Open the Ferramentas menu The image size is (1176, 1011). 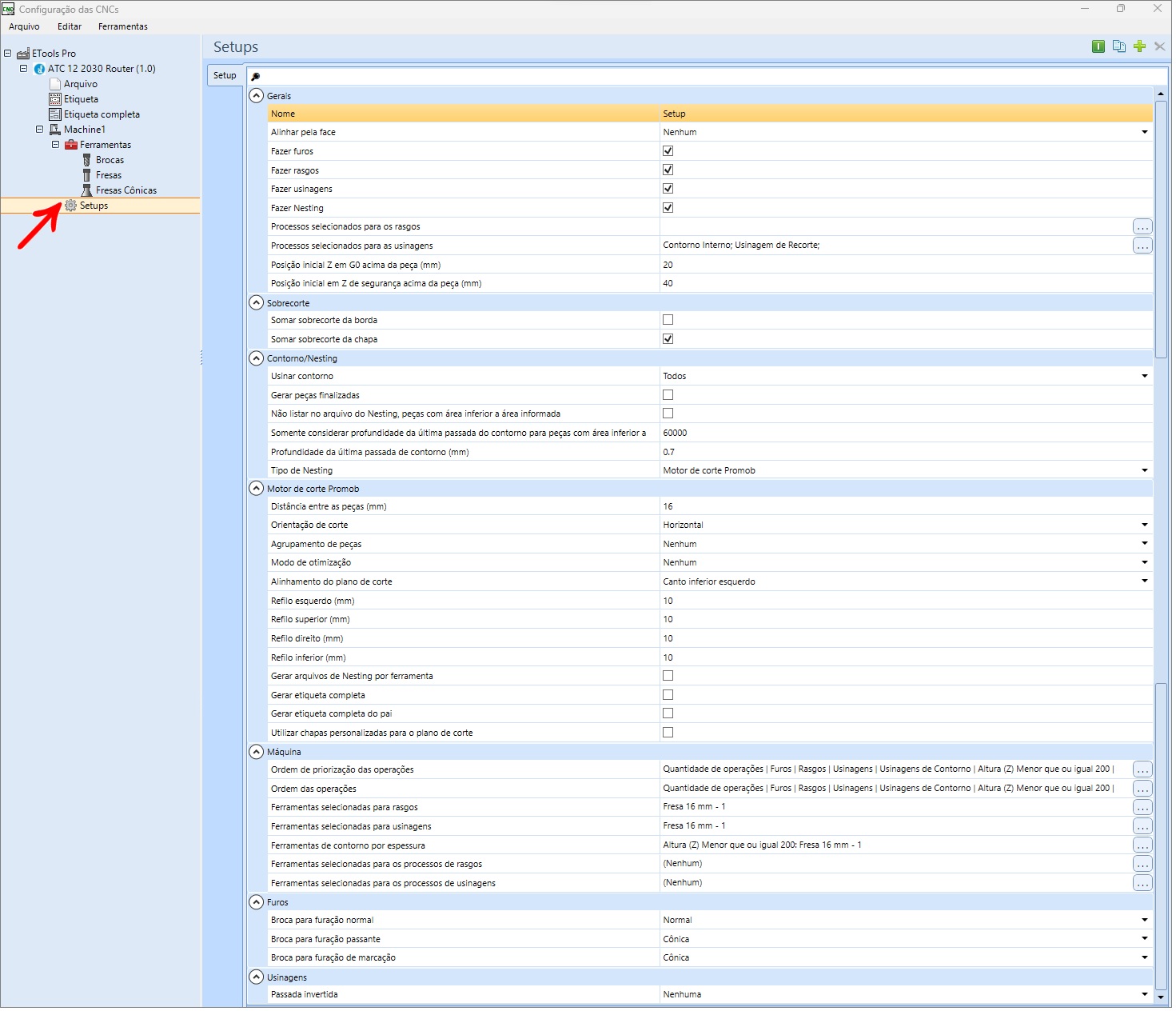tap(123, 26)
